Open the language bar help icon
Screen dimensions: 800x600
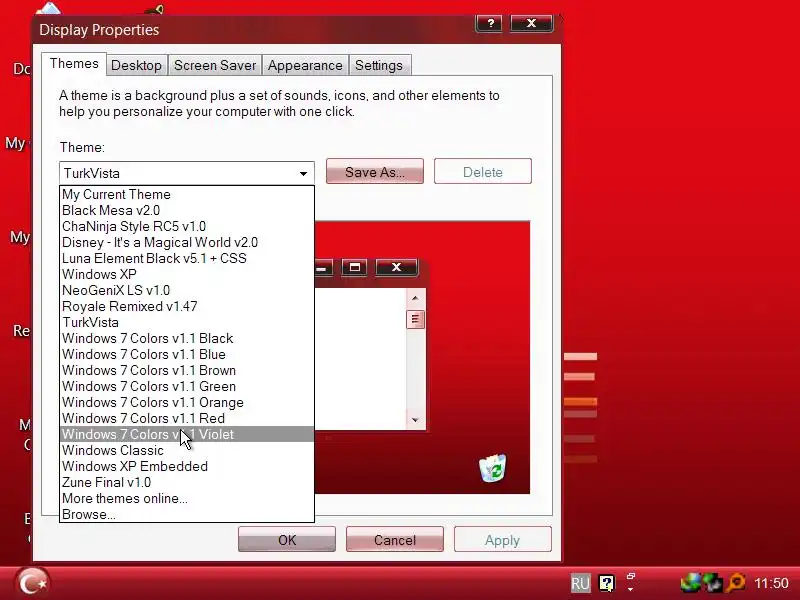tap(607, 583)
